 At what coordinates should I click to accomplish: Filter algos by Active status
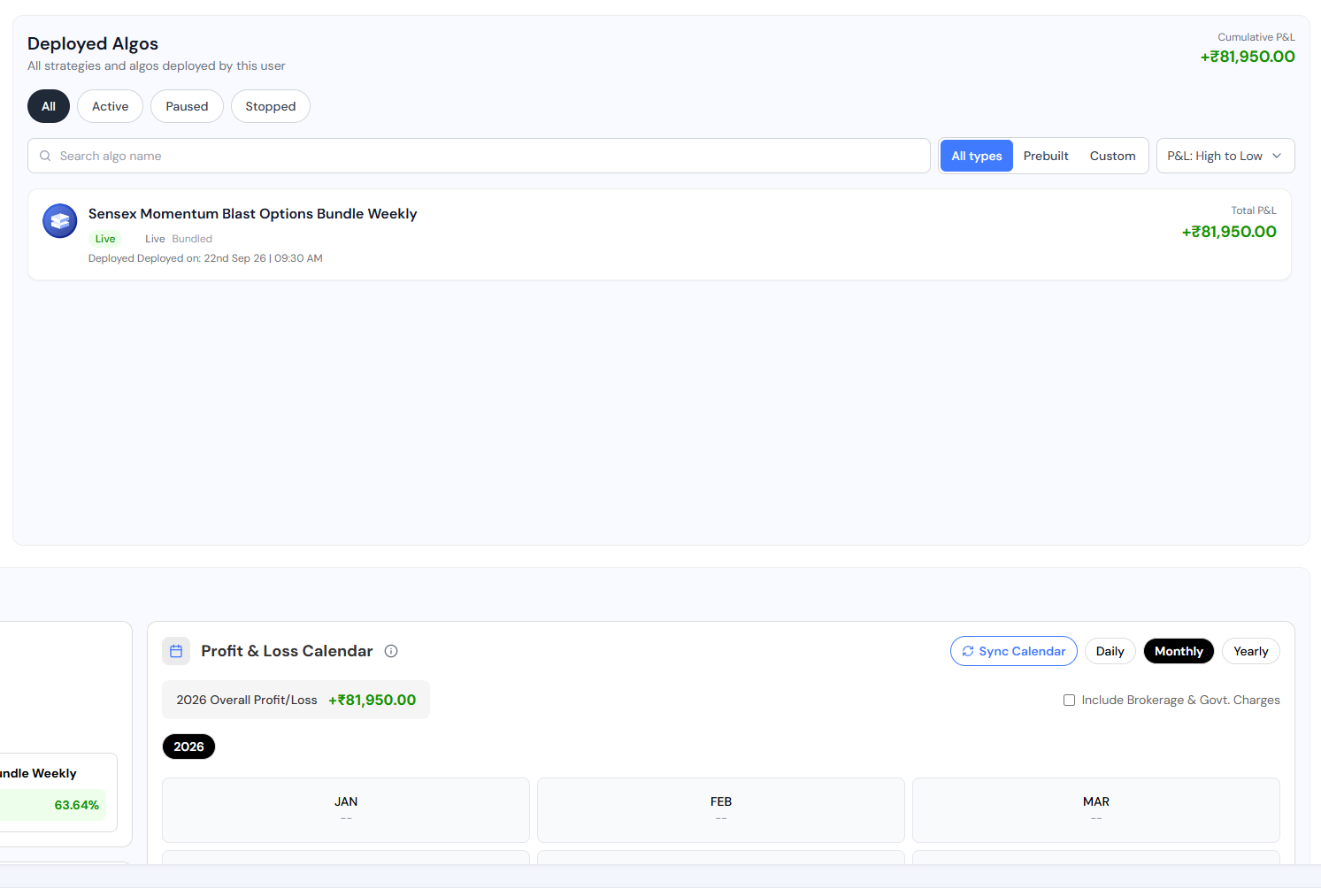[111, 106]
